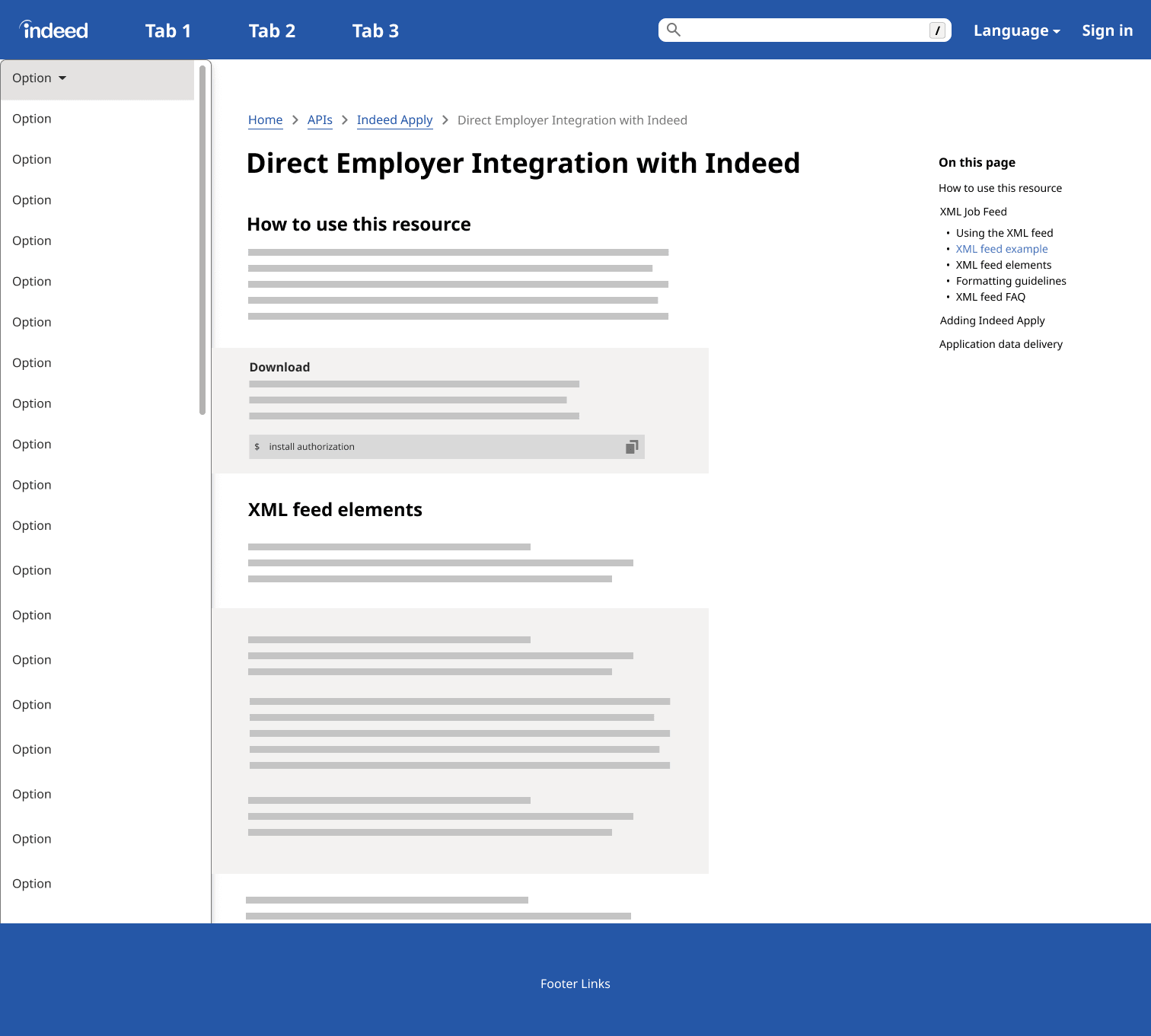Image resolution: width=1151 pixels, height=1036 pixels.
Task: Switch to Tab 2
Action: coord(272,30)
